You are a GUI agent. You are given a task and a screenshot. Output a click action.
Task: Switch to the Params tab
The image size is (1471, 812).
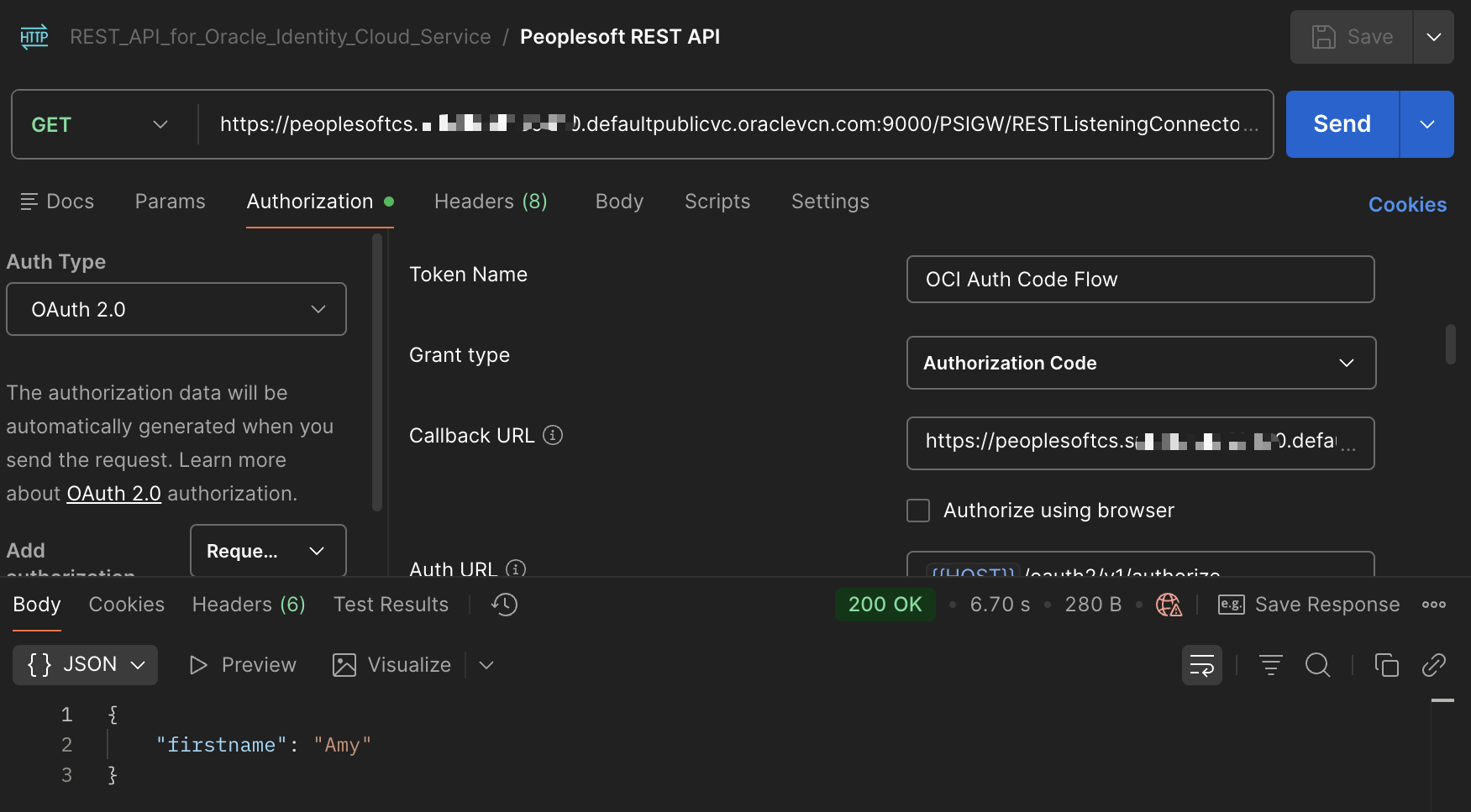click(171, 202)
